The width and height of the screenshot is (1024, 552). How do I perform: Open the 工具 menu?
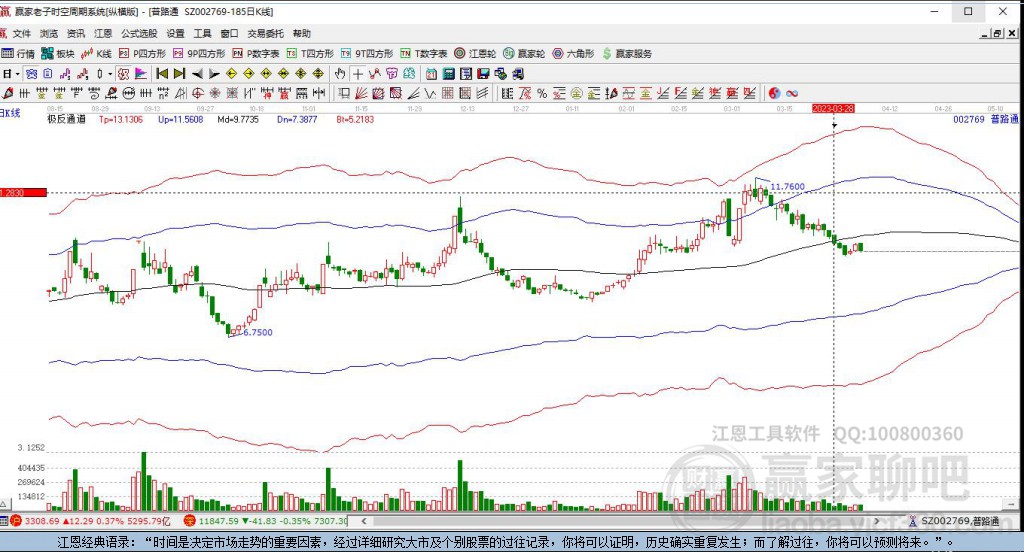202,33
